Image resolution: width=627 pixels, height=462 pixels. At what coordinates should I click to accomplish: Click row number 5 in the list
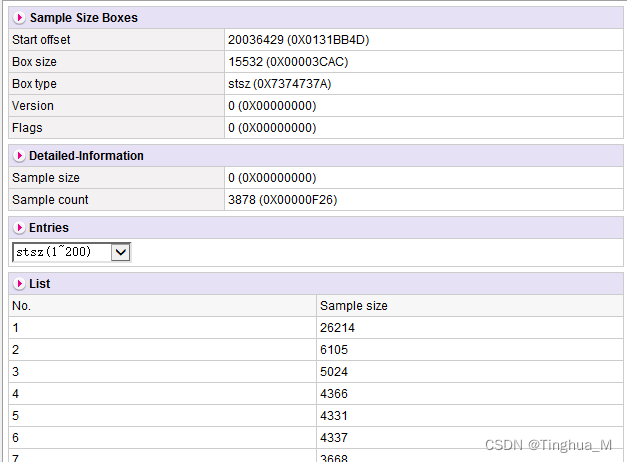[x=16, y=416]
